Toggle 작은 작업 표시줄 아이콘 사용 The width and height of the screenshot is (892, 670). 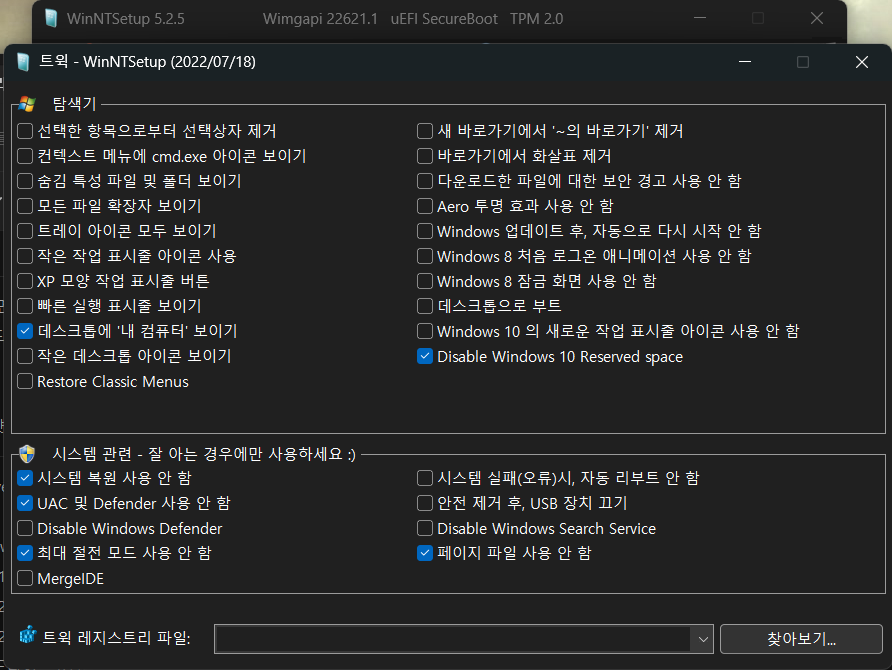pos(25,256)
